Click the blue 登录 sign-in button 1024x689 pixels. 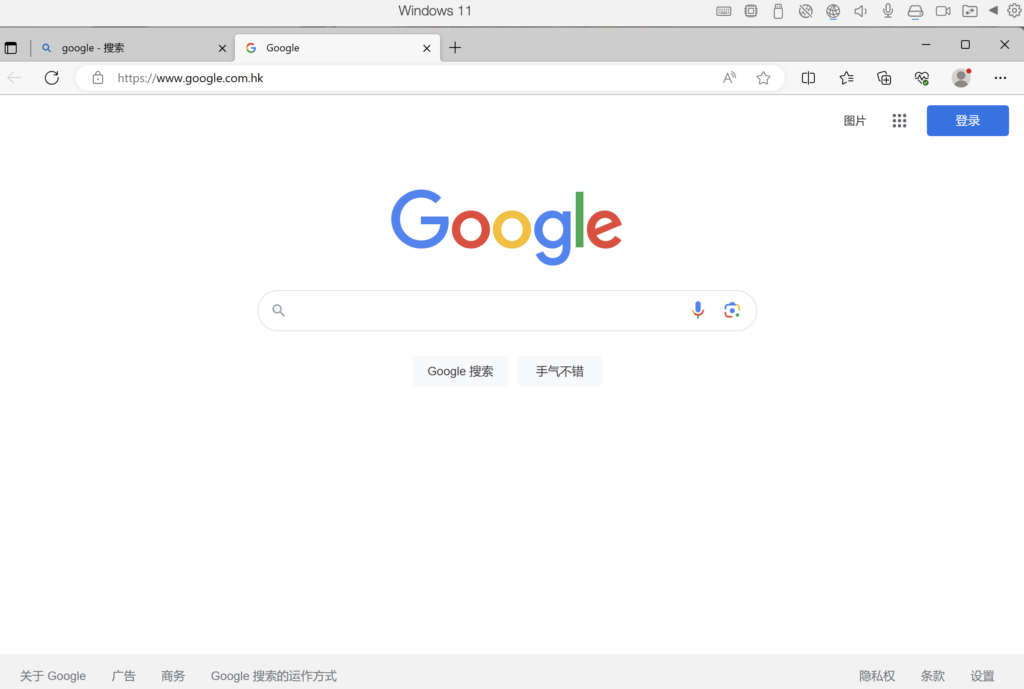(967, 121)
